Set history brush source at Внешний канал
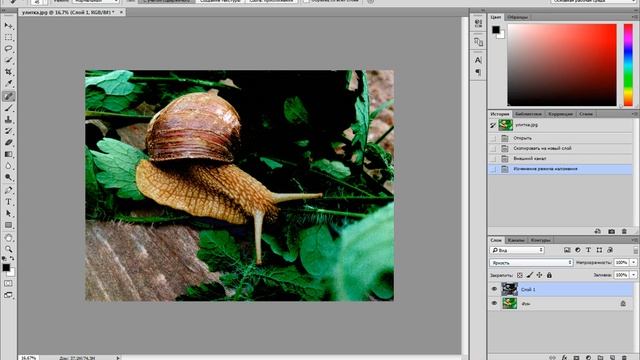Image resolution: width=640 pixels, height=360 pixels. [x=493, y=158]
